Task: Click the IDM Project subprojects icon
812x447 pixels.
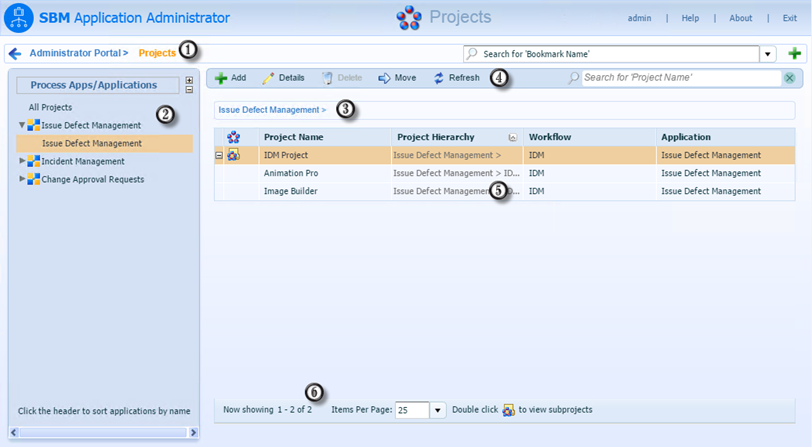Action: coord(234,155)
